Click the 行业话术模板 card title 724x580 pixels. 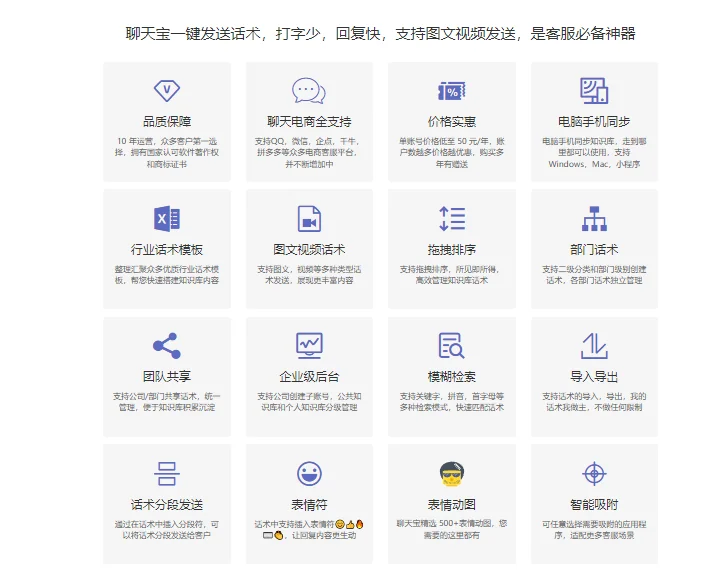pos(167,250)
